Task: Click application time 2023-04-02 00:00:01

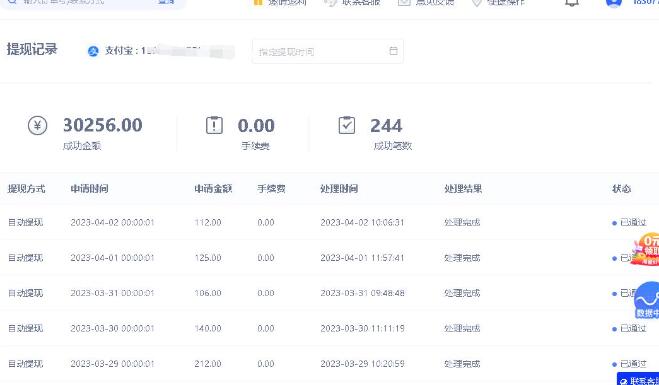Action: (x=112, y=222)
